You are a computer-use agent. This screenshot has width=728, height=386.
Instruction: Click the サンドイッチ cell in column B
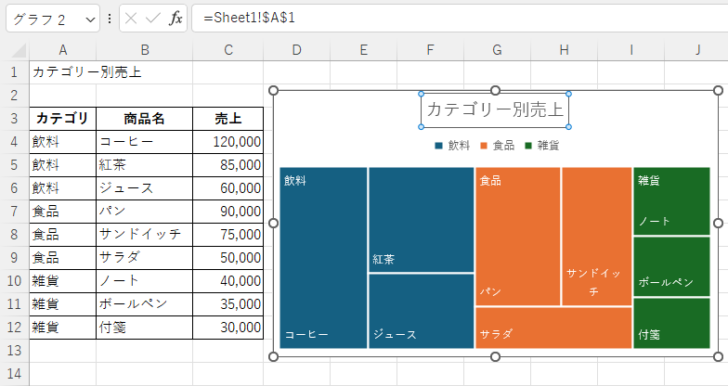[x=144, y=235]
